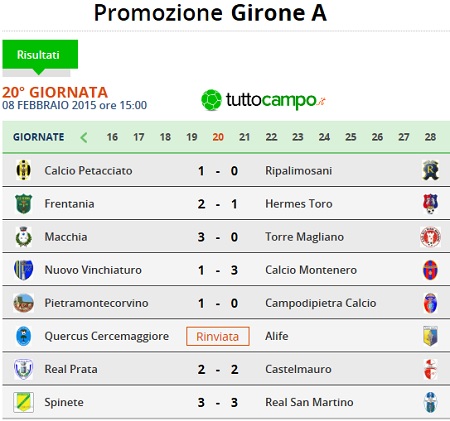450x421 pixels.
Task: Click the Rinviata status box
Action: point(218,336)
